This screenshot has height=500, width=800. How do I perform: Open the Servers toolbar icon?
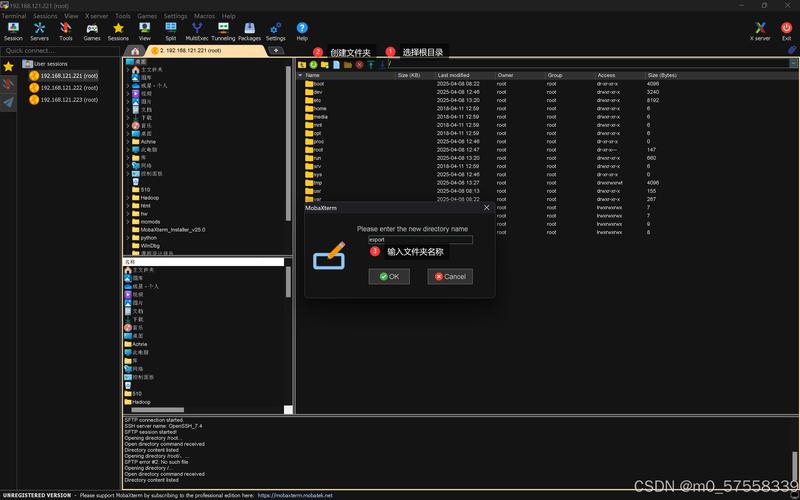tap(39, 31)
